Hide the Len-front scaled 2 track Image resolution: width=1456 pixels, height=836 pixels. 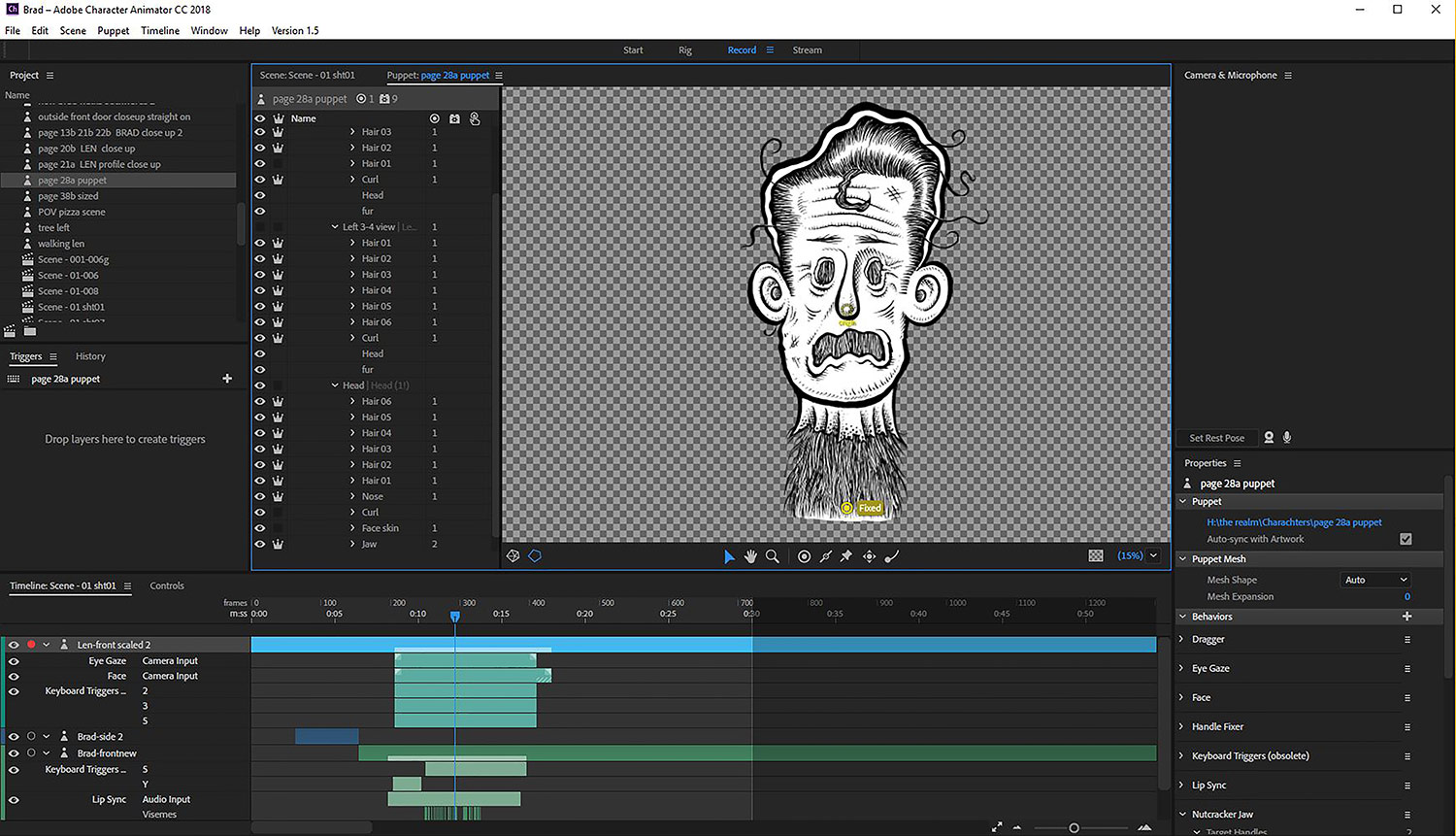point(14,645)
